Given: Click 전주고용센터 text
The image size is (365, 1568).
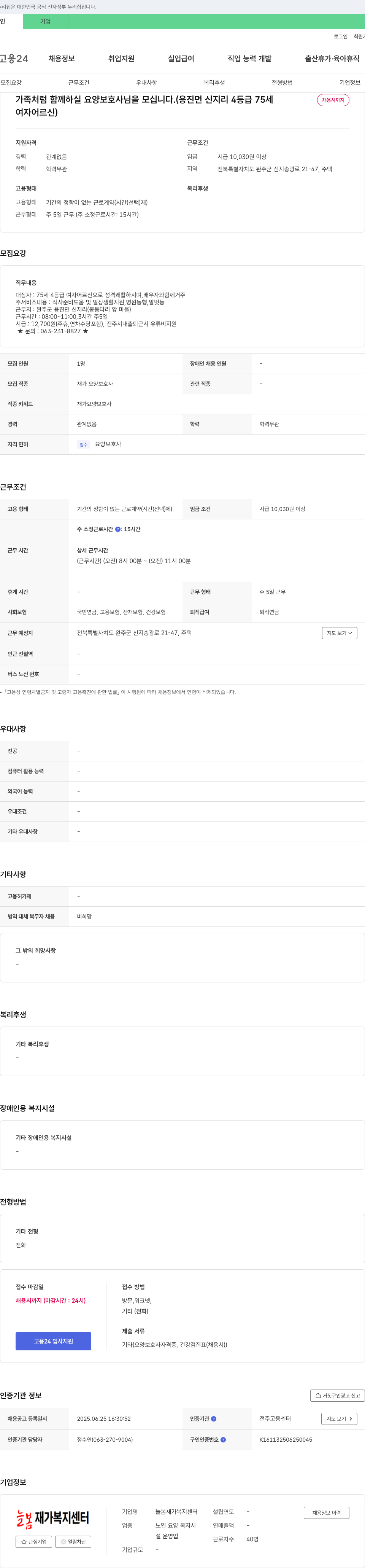Looking at the screenshot, I should click(275, 1419).
